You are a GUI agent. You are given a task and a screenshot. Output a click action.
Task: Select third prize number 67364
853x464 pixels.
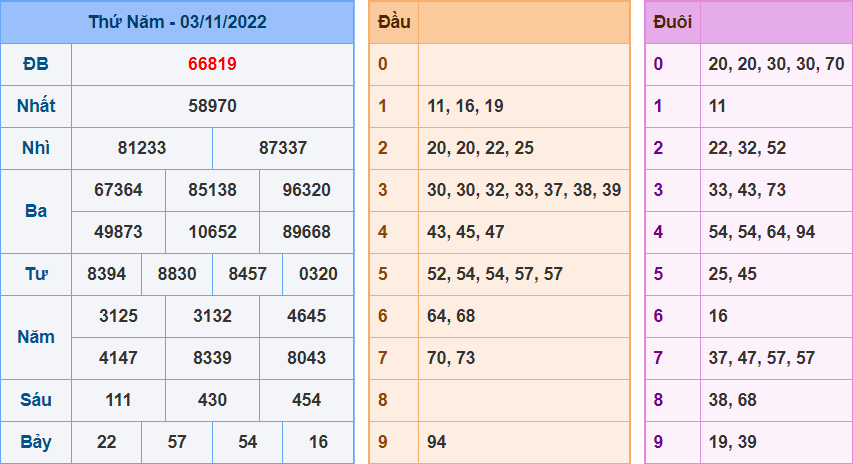(x=118, y=189)
